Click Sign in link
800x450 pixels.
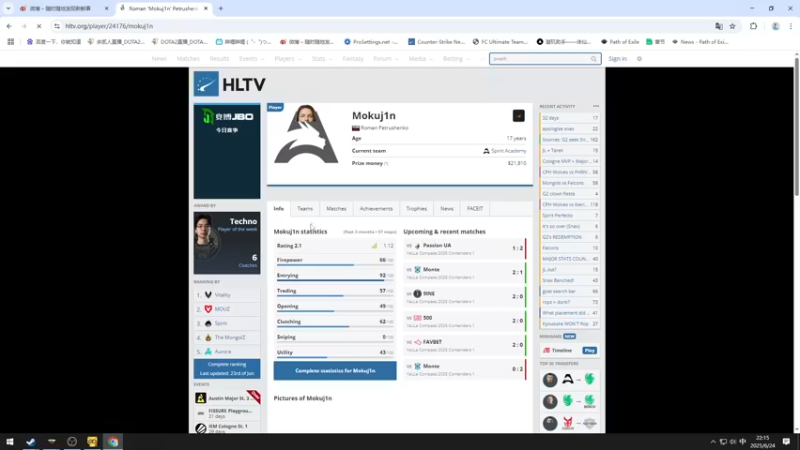tap(617, 59)
